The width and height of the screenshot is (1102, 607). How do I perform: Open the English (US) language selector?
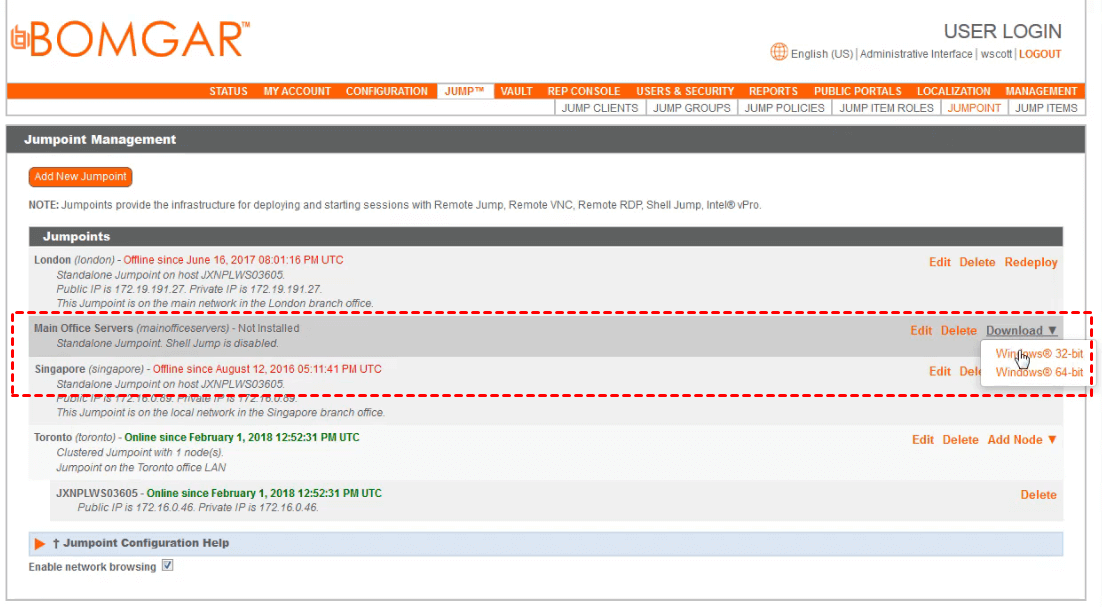(x=822, y=54)
